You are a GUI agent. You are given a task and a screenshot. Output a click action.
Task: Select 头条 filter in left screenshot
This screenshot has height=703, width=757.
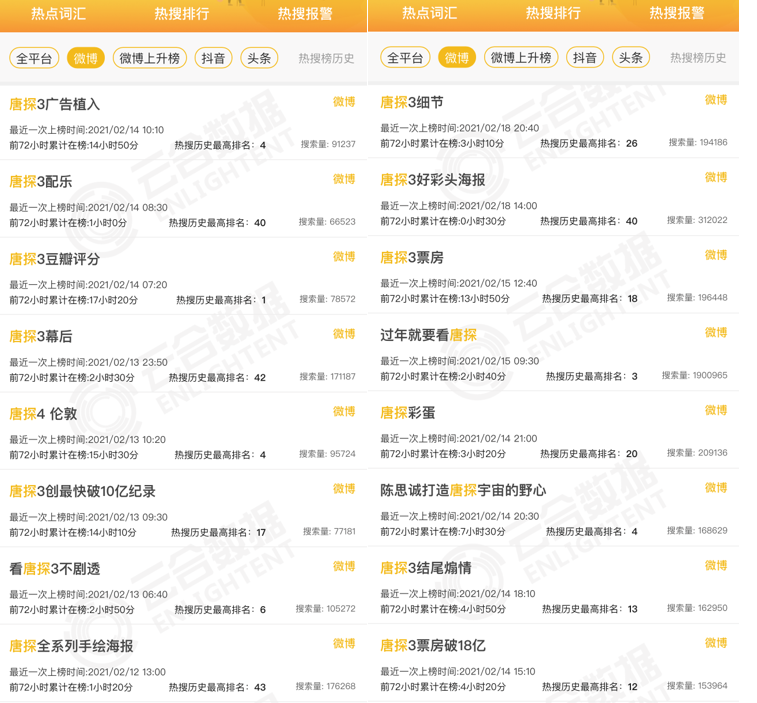pyautogui.click(x=259, y=58)
